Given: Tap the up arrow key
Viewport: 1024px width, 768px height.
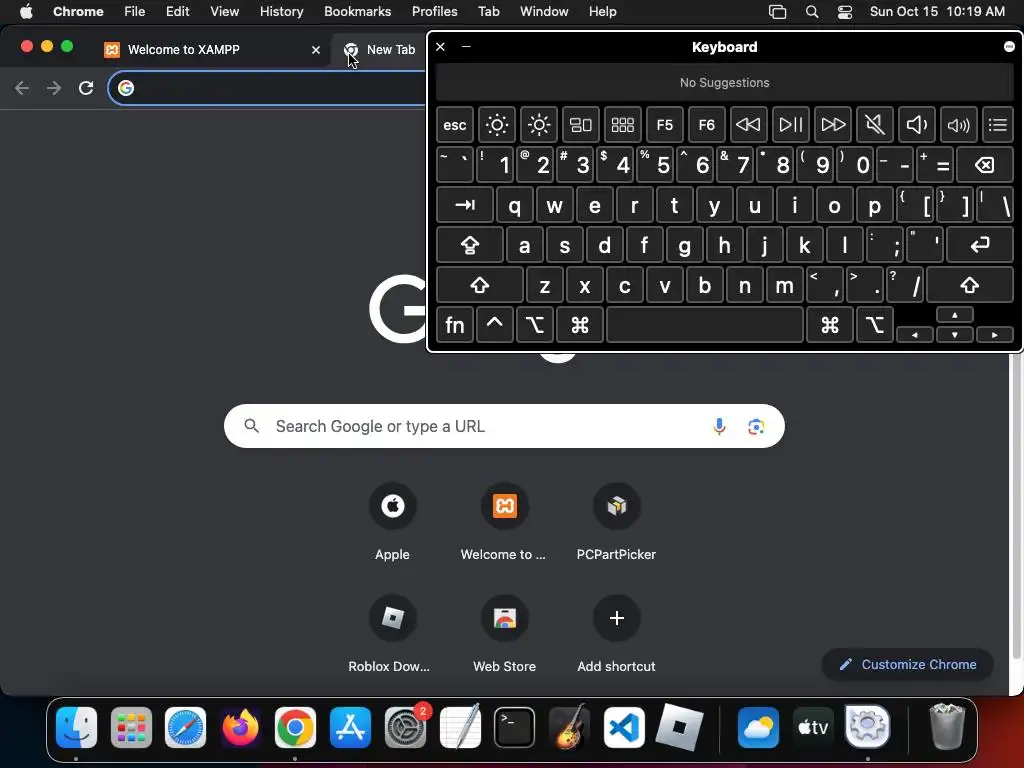Looking at the screenshot, I should click(955, 315).
